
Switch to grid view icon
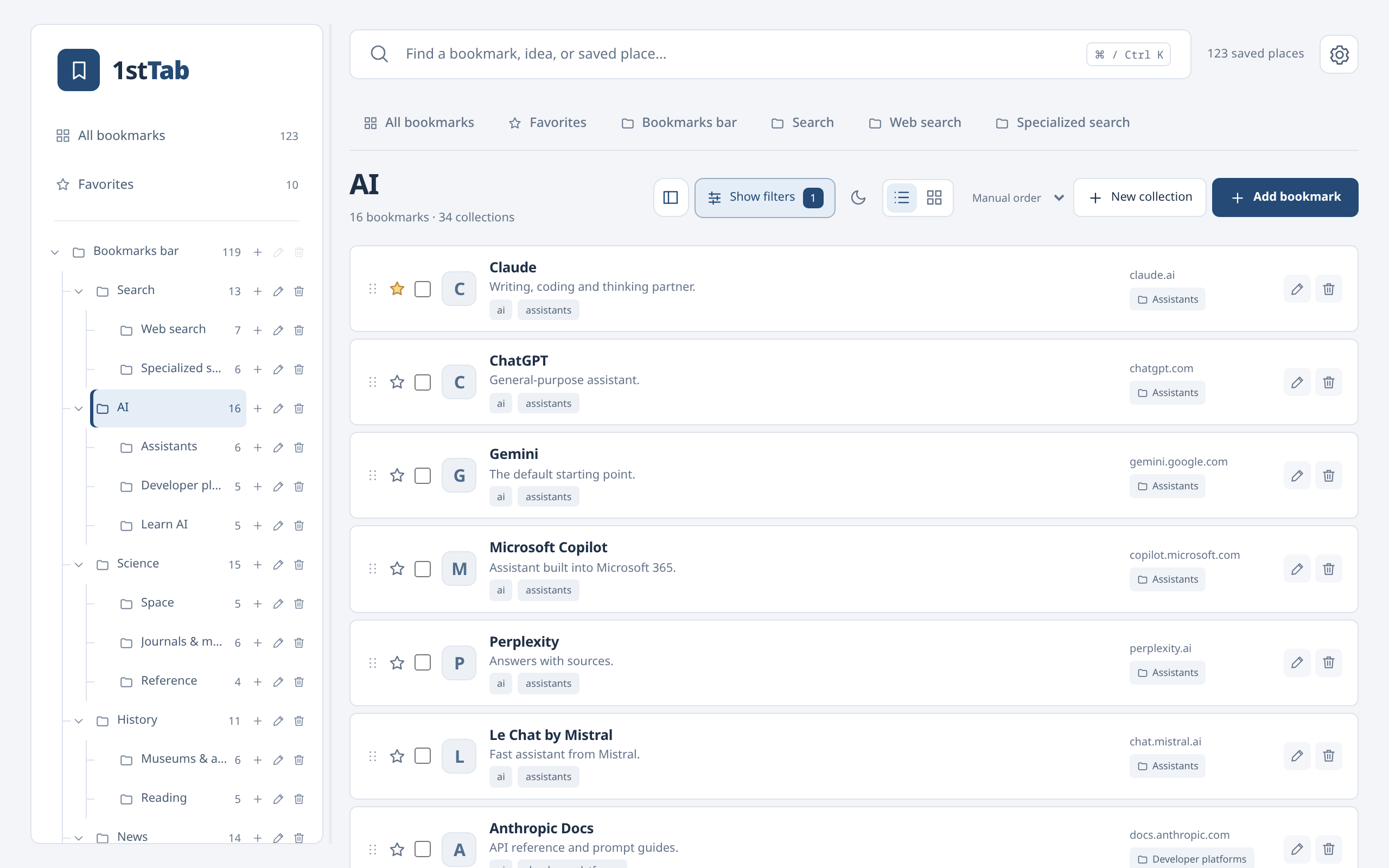934,197
